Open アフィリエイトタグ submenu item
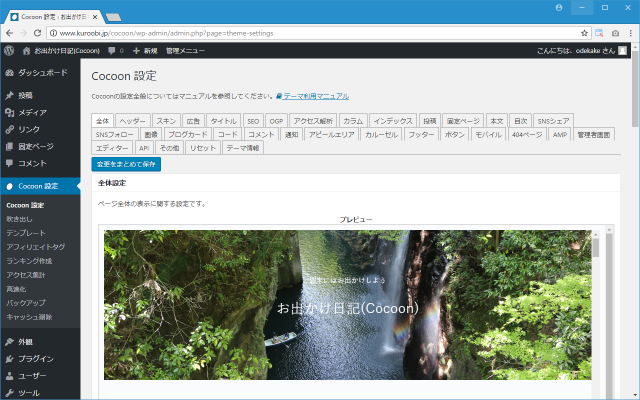Screen dimensions: 640x400 (x=36, y=247)
